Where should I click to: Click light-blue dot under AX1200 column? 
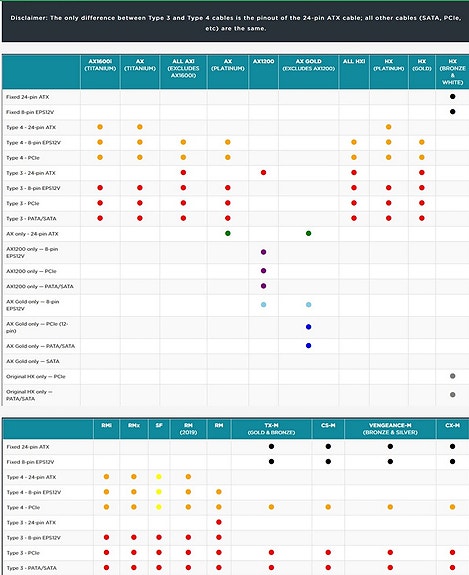tap(263, 305)
